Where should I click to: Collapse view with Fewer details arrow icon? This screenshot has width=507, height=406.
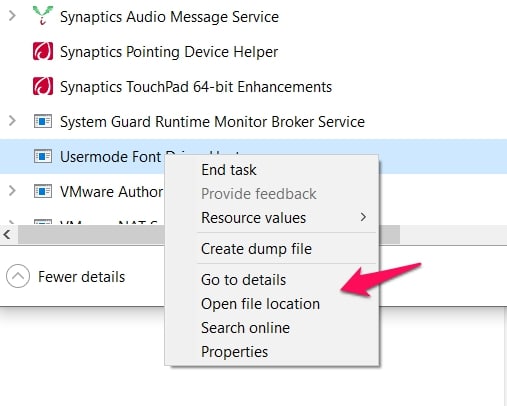(x=18, y=276)
